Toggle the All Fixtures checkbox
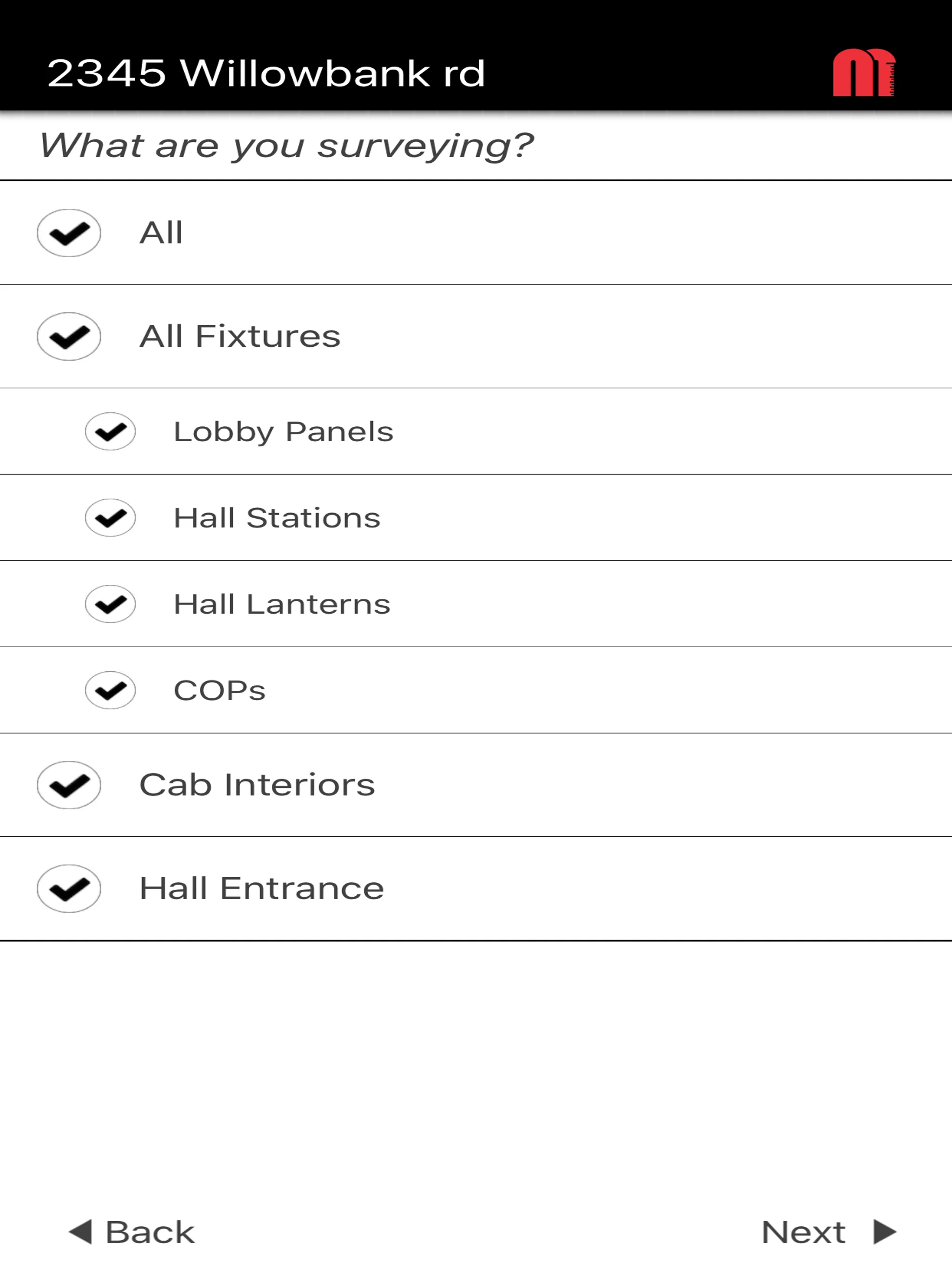Image resolution: width=952 pixels, height=1270 pixels. (x=69, y=337)
